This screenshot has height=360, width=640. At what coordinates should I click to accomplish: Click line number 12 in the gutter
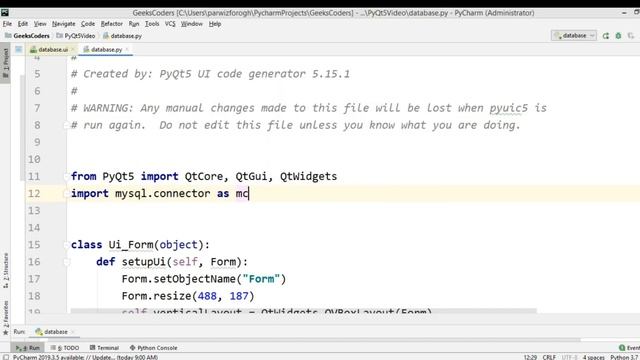pos(34,193)
